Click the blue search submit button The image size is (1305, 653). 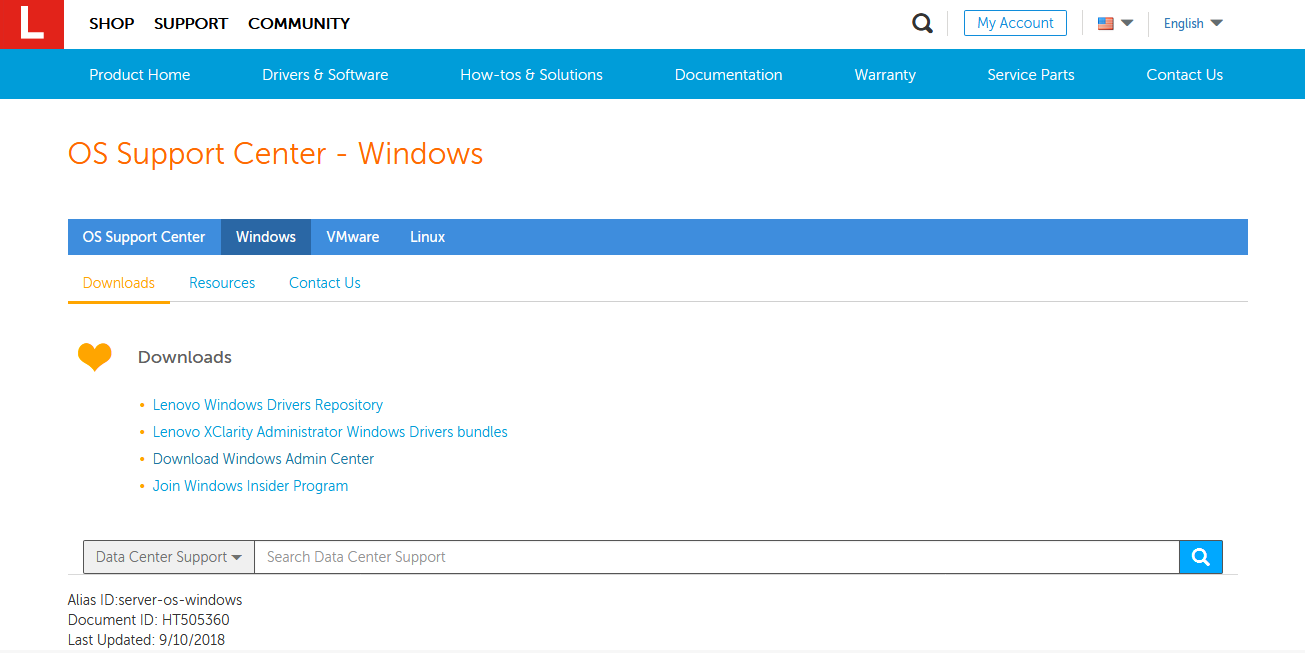1200,557
